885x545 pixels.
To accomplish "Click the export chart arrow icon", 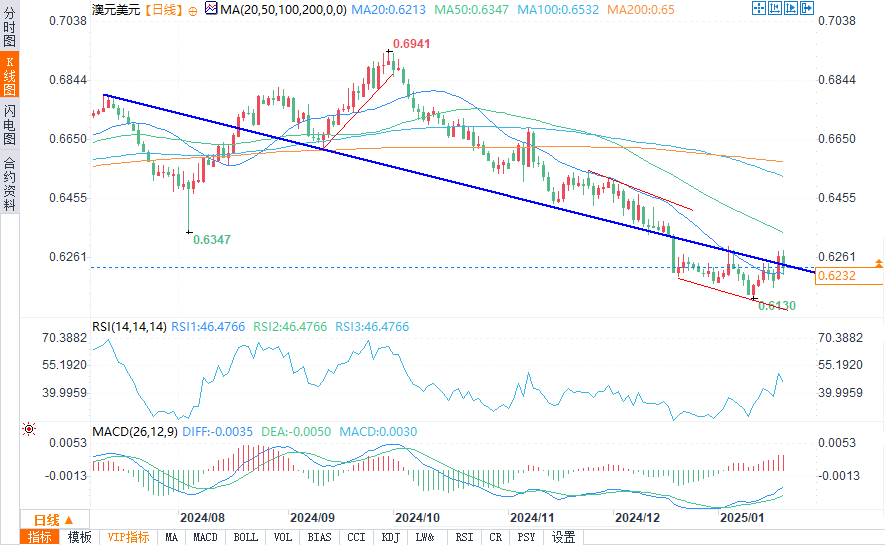I will pos(807,8).
